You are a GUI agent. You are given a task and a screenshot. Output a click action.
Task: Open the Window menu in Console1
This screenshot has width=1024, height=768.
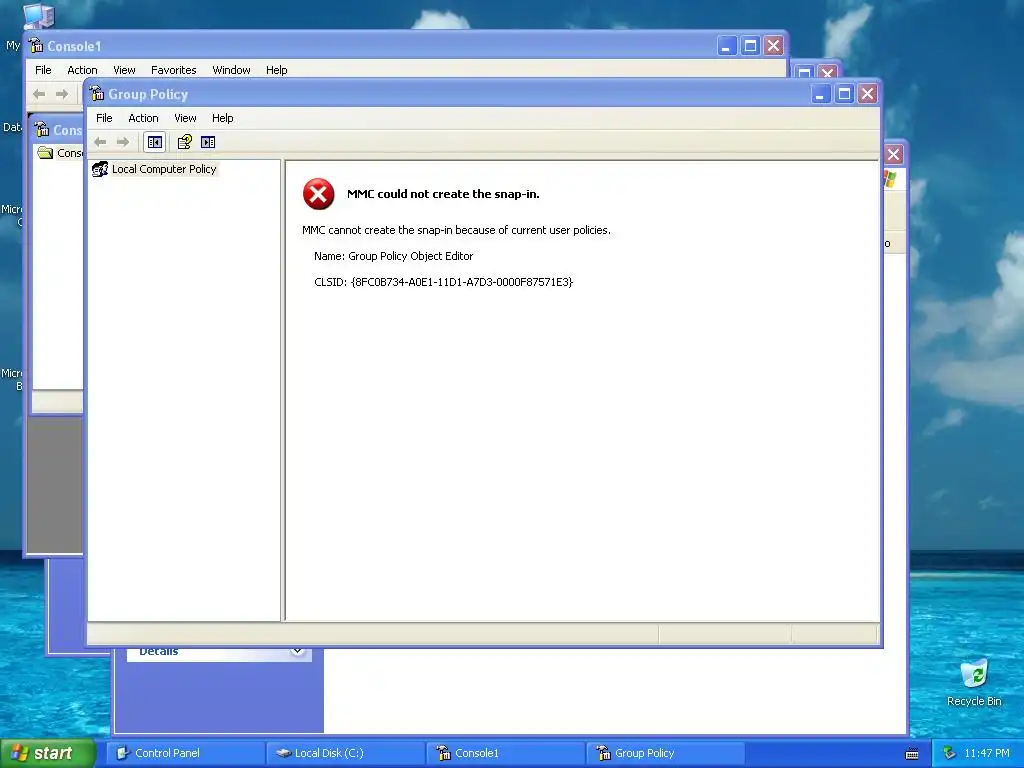coord(231,70)
